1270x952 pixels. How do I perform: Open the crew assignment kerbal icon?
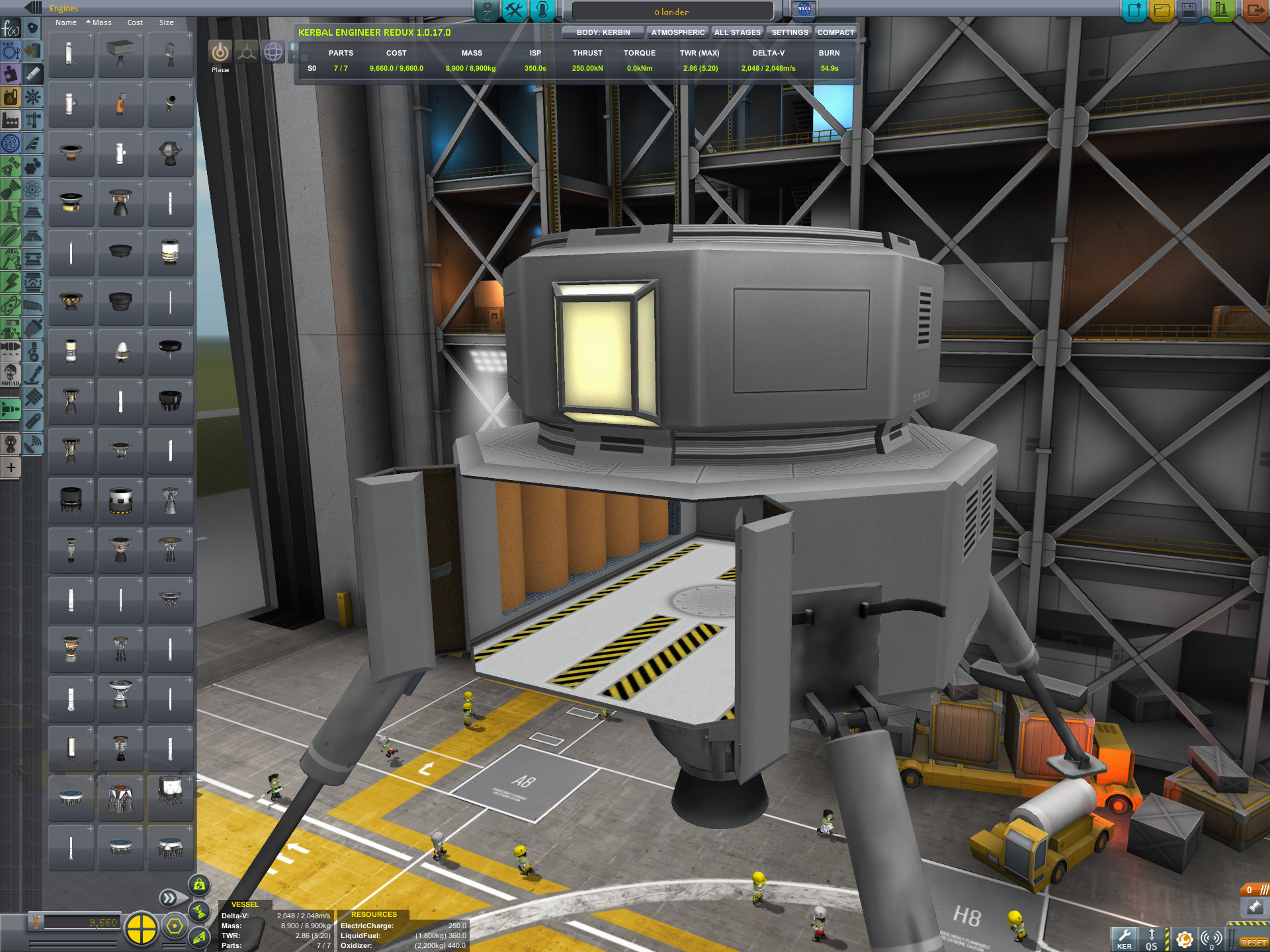point(542,10)
